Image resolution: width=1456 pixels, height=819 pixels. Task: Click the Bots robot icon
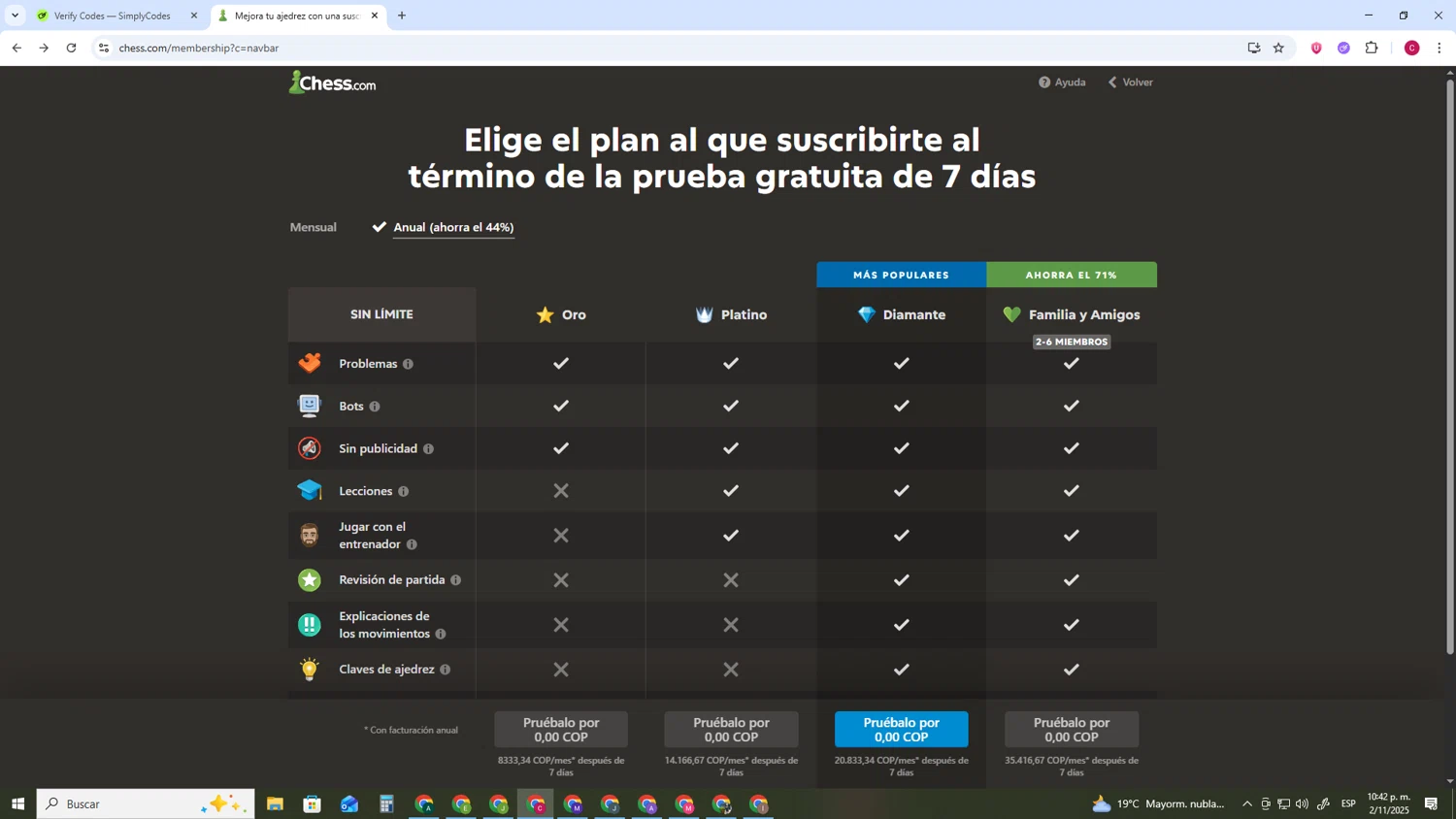click(310, 406)
